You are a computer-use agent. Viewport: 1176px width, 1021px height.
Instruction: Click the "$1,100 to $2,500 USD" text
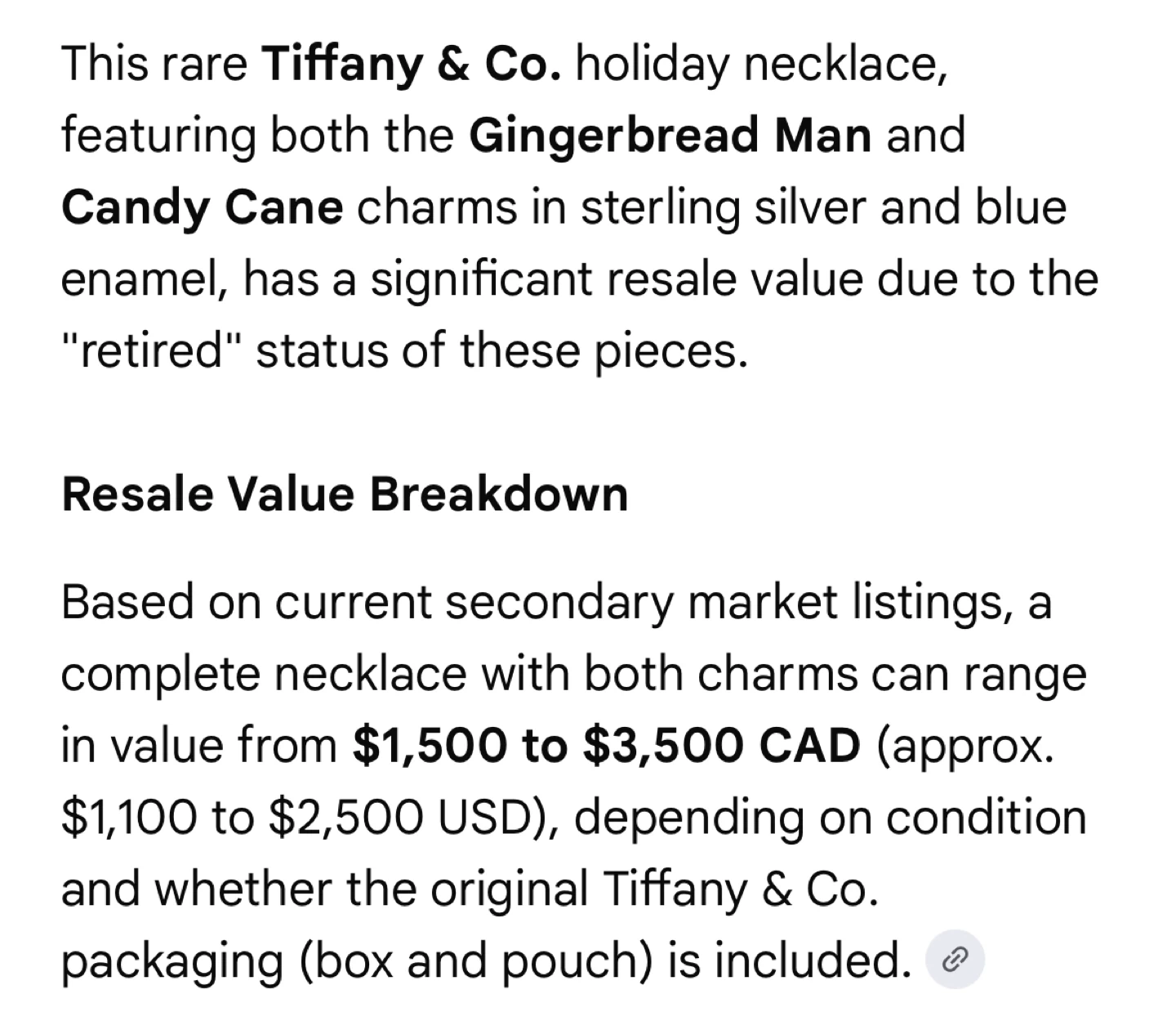click(x=297, y=818)
